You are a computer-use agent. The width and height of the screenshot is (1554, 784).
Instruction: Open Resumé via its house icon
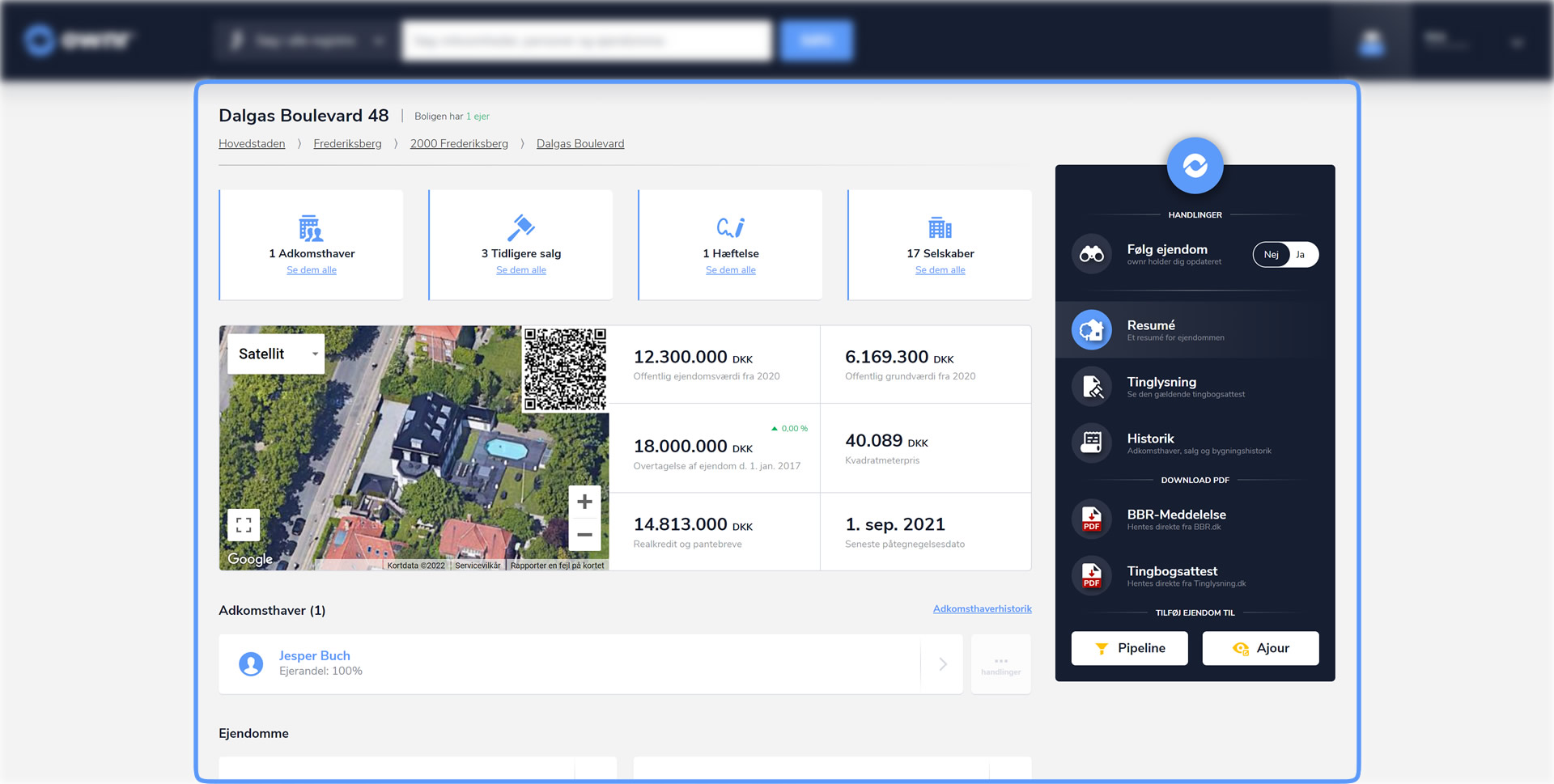tap(1091, 330)
